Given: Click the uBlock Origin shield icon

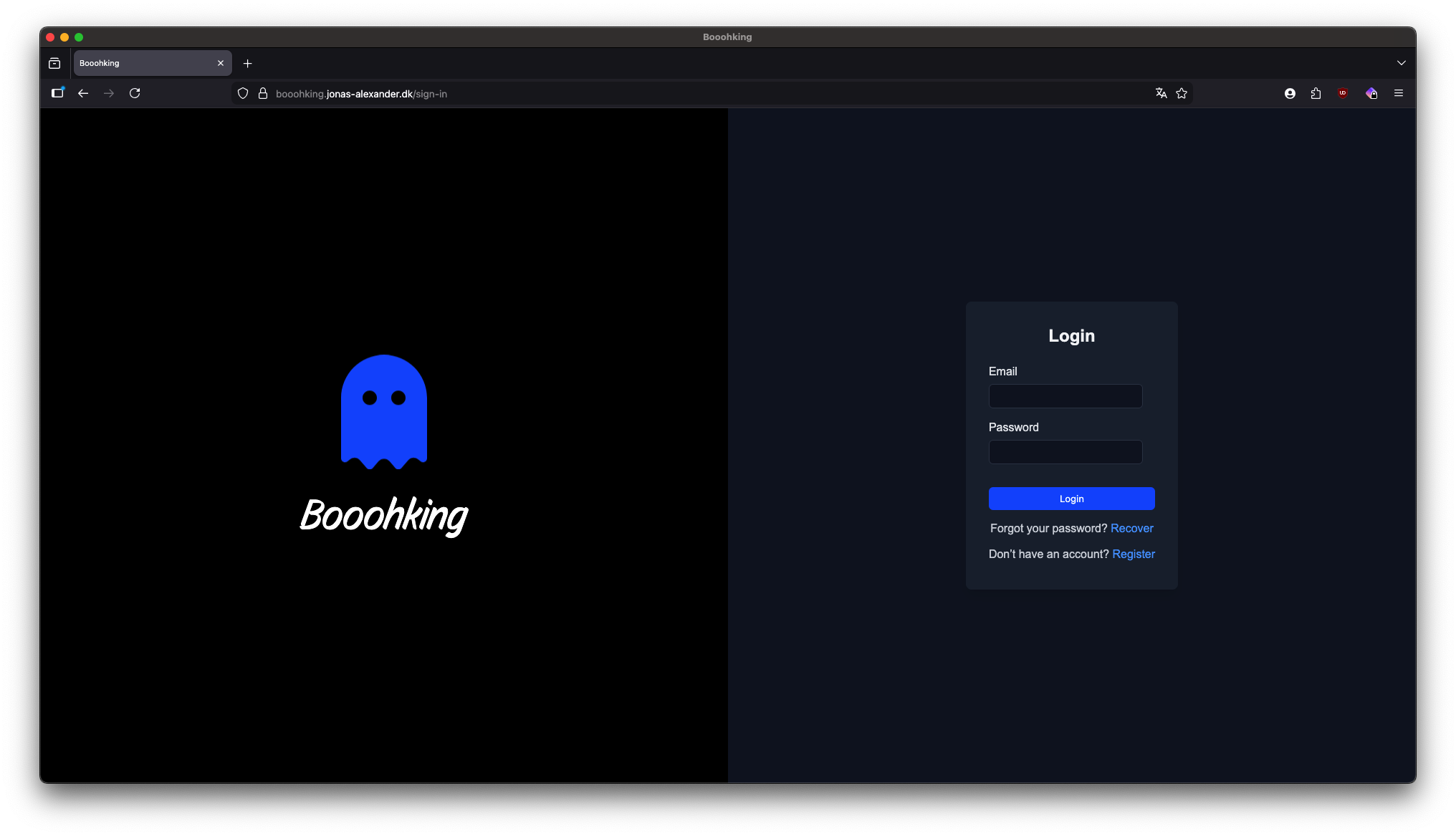Looking at the screenshot, I should [x=1343, y=93].
